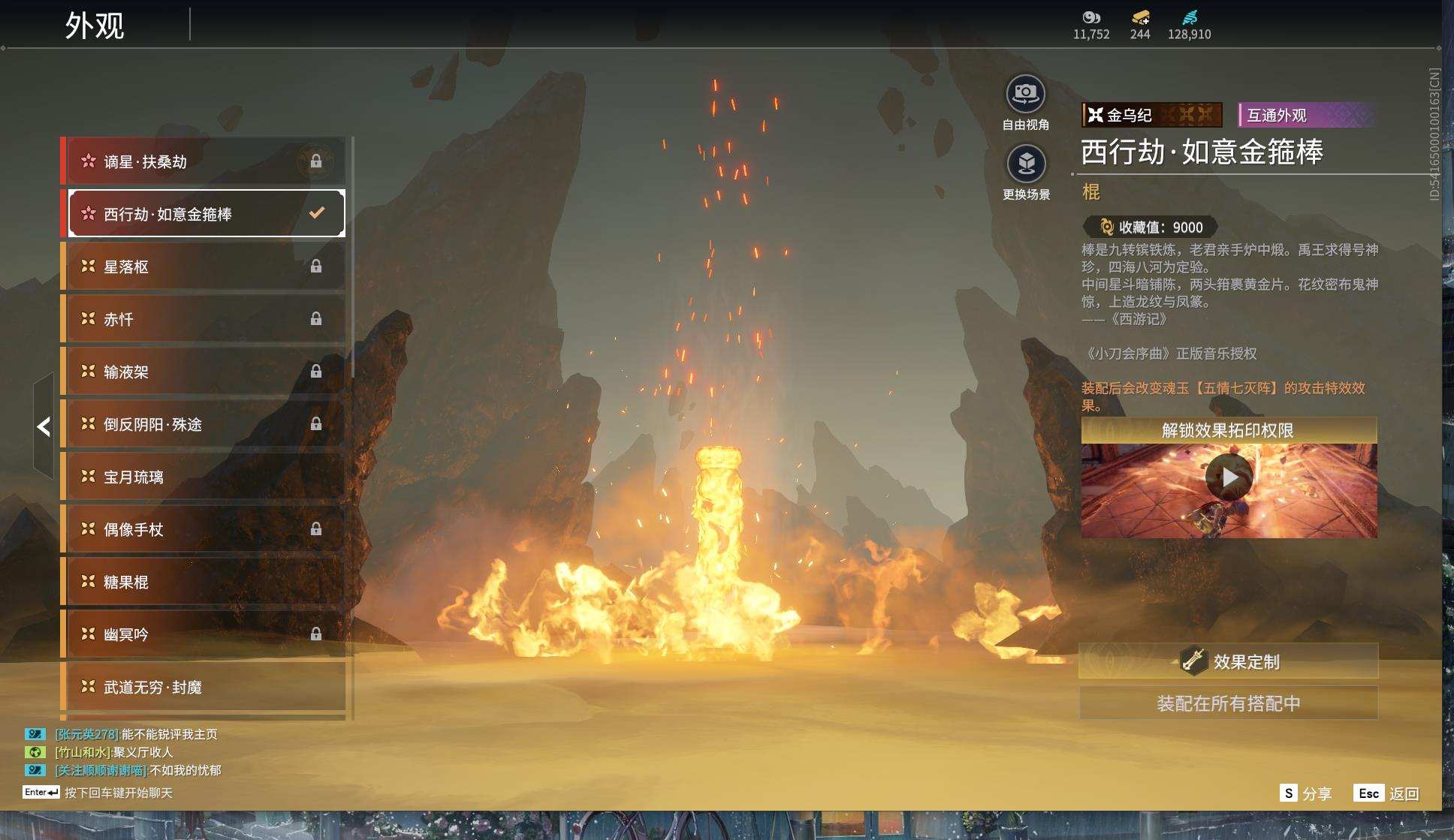This screenshot has width=1454, height=840.
Task: Click the cross icon beside 宝月琉璃
Action: click(x=89, y=476)
